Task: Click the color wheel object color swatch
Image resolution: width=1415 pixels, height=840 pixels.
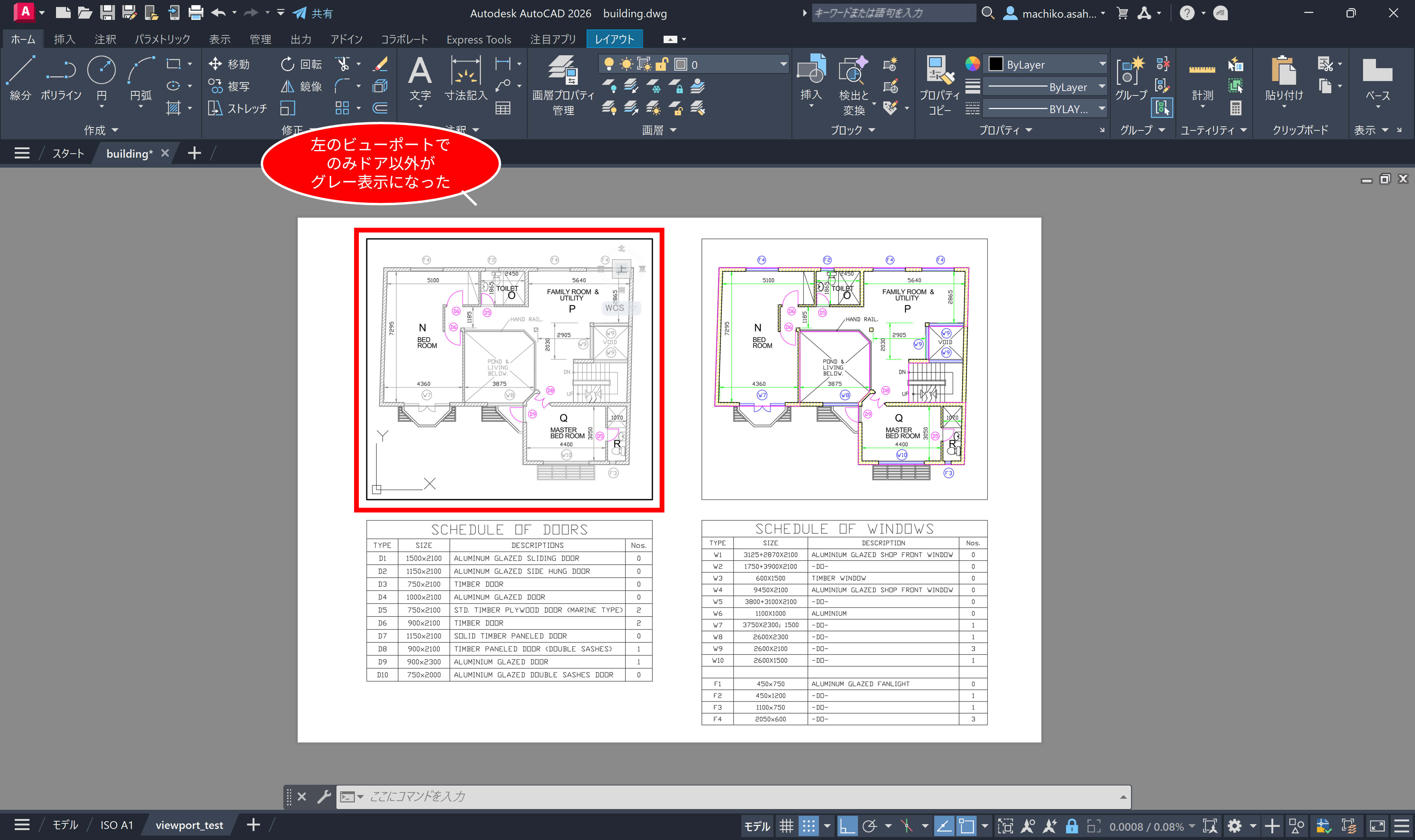Action: coord(972,64)
